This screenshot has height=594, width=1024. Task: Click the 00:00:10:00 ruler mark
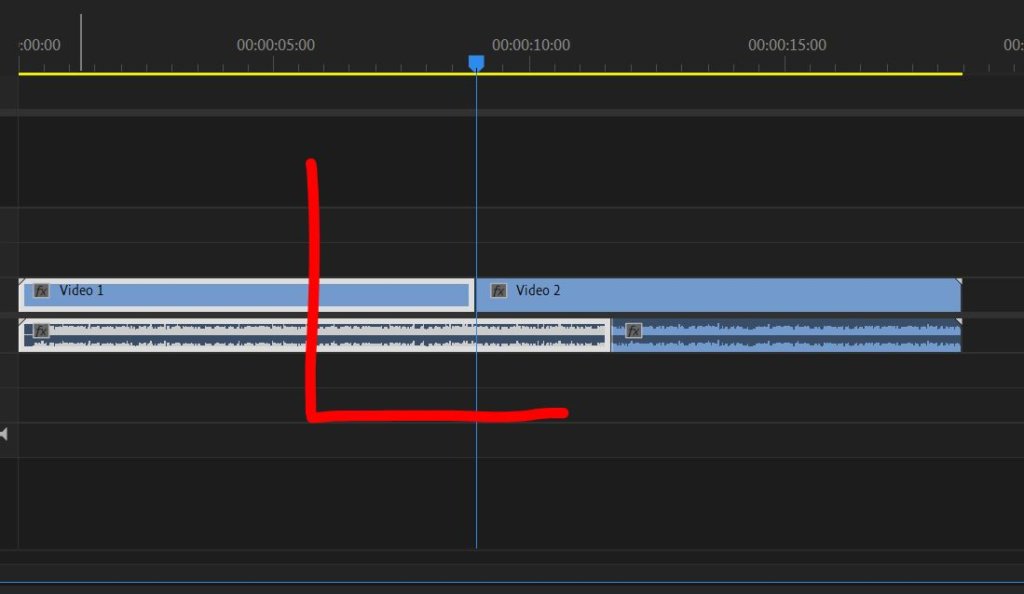(531, 45)
